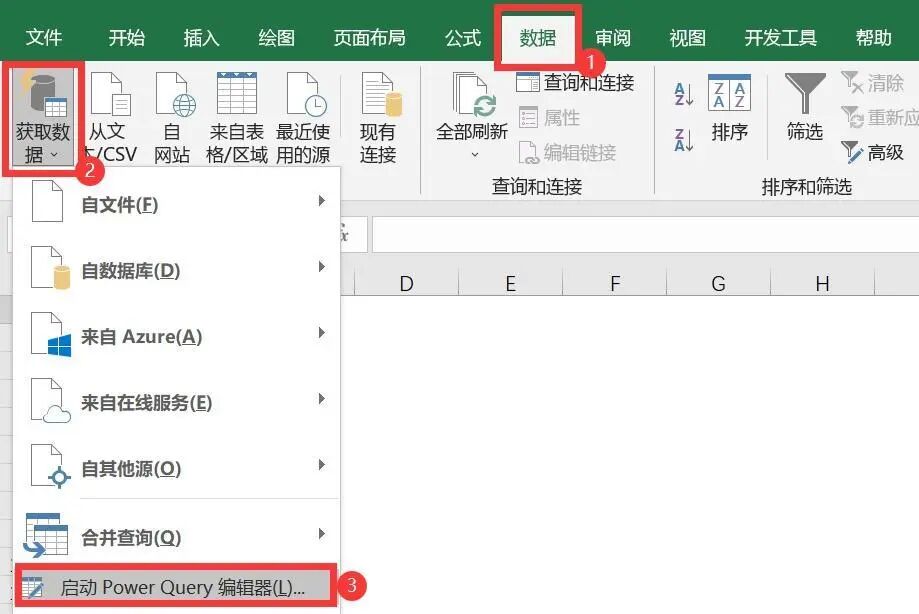
Task: Expand arrow next to 来自在线服务(E)
Action: pyautogui.click(x=321, y=399)
